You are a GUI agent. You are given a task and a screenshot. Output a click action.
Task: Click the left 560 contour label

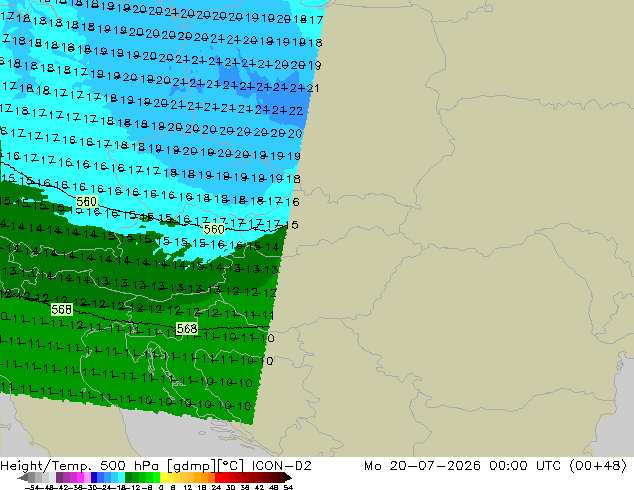tap(87, 201)
